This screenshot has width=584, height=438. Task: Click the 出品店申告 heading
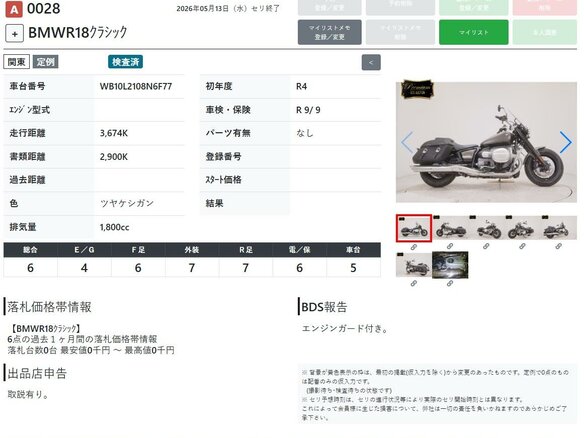tap(37, 373)
